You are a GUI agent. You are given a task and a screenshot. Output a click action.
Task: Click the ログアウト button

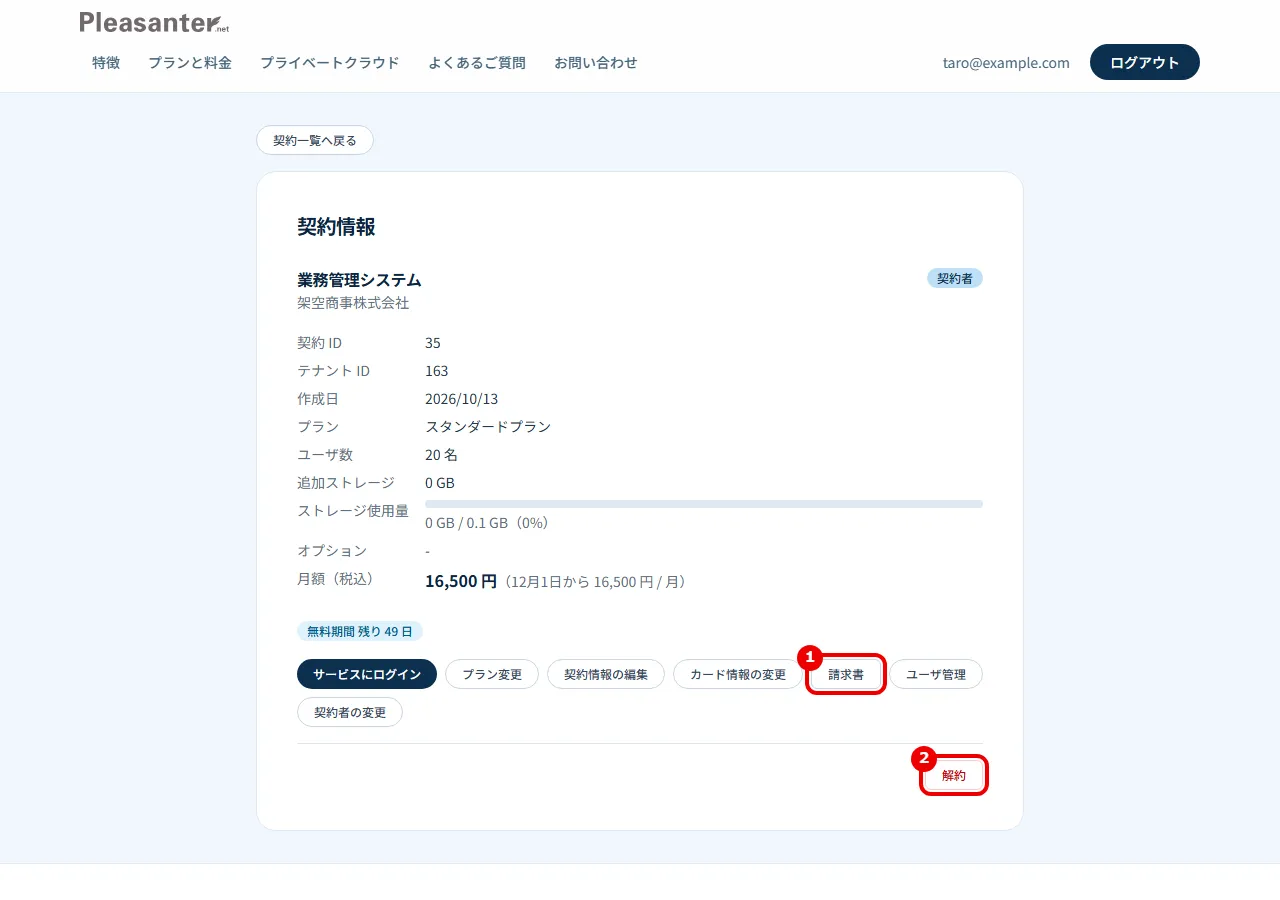point(1145,62)
